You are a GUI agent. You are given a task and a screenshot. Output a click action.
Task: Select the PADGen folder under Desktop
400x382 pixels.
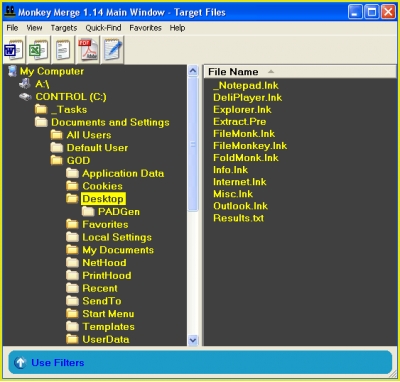[119, 212]
